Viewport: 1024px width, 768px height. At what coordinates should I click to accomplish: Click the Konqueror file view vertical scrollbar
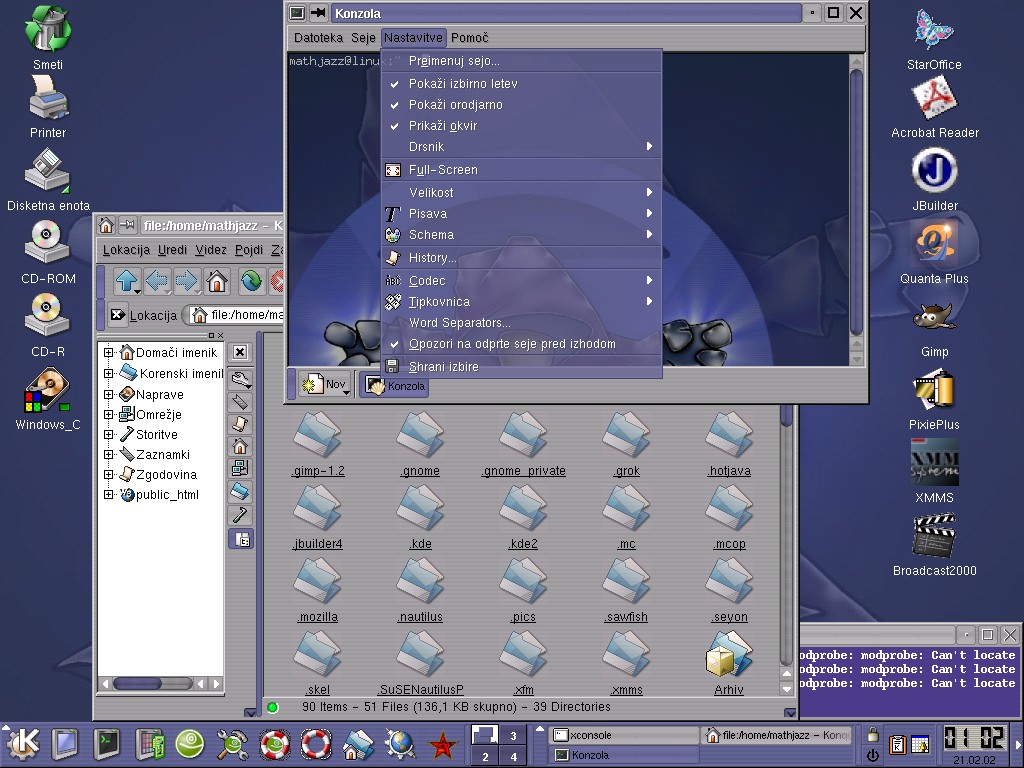[786, 550]
